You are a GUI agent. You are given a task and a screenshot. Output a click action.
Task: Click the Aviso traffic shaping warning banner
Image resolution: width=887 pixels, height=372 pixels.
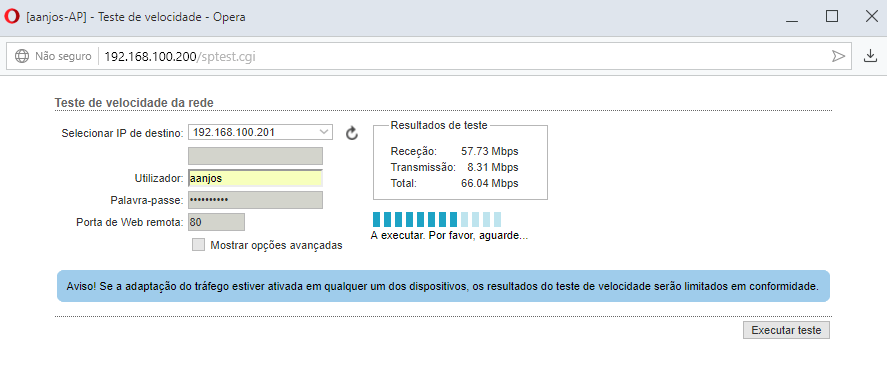click(443, 286)
